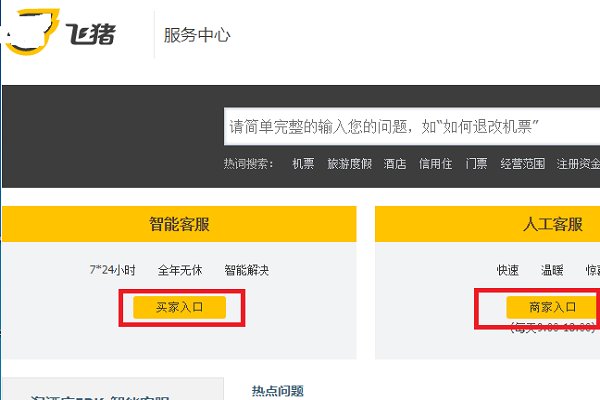The image size is (600, 400).
Task: Focus the question search input field
Action: [412, 126]
